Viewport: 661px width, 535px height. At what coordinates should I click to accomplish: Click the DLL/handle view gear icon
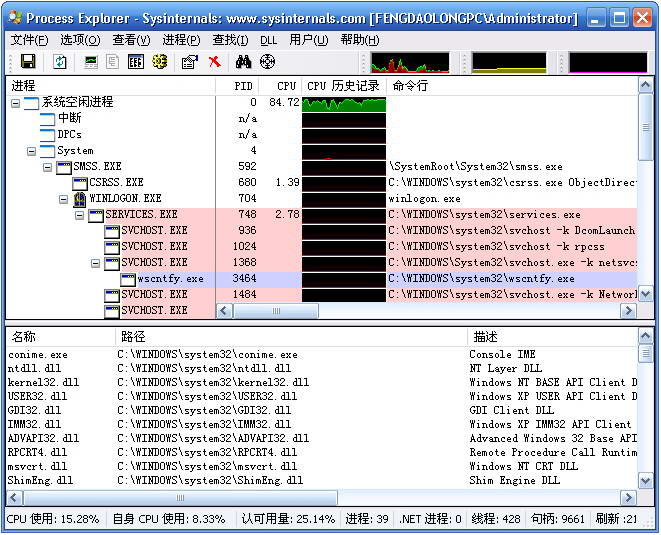pyautogui.click(x=160, y=62)
